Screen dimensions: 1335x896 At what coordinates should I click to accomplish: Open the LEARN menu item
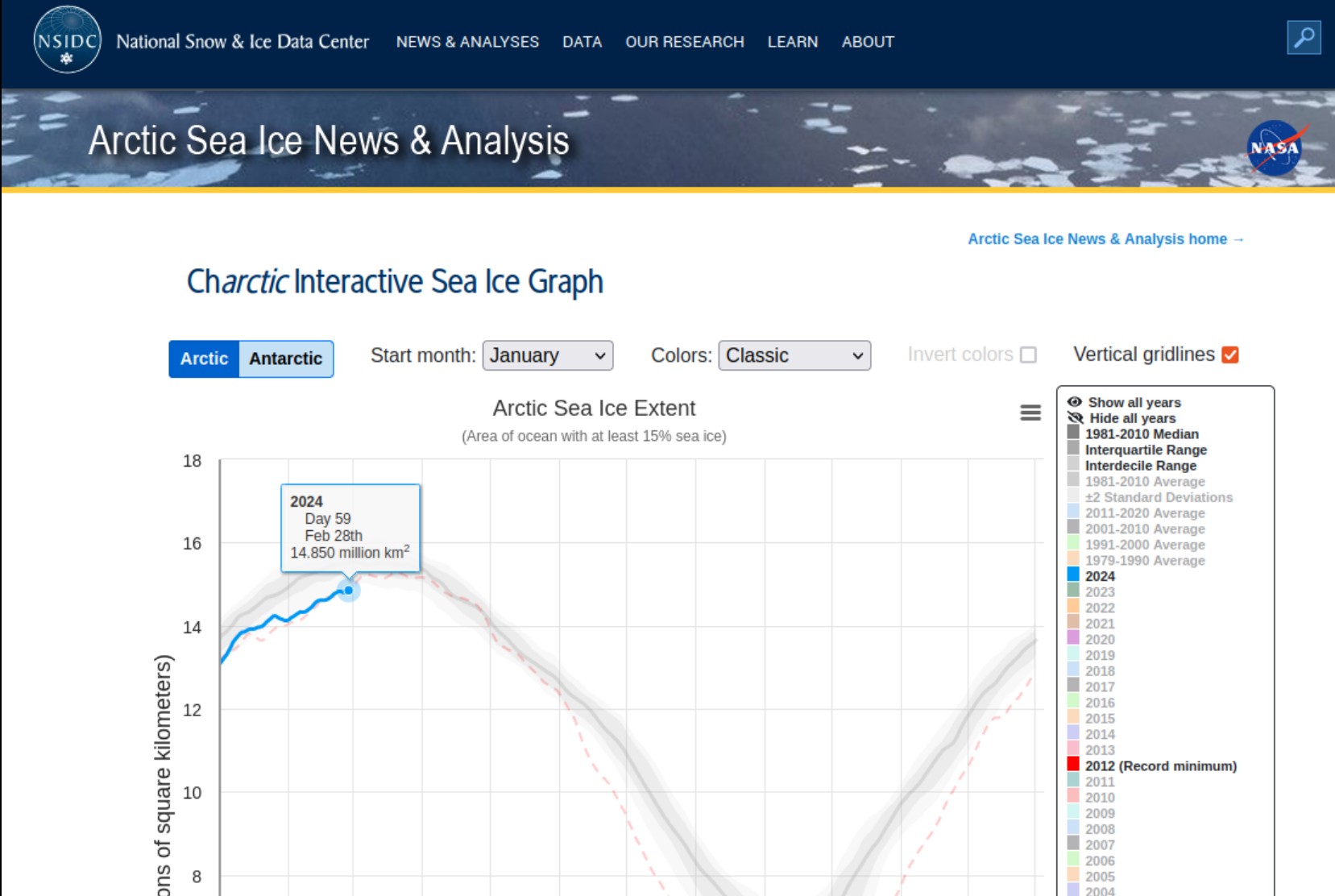(793, 42)
